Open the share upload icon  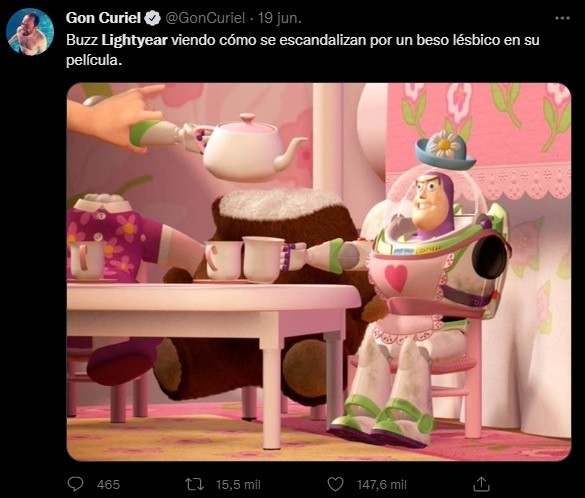481,484
